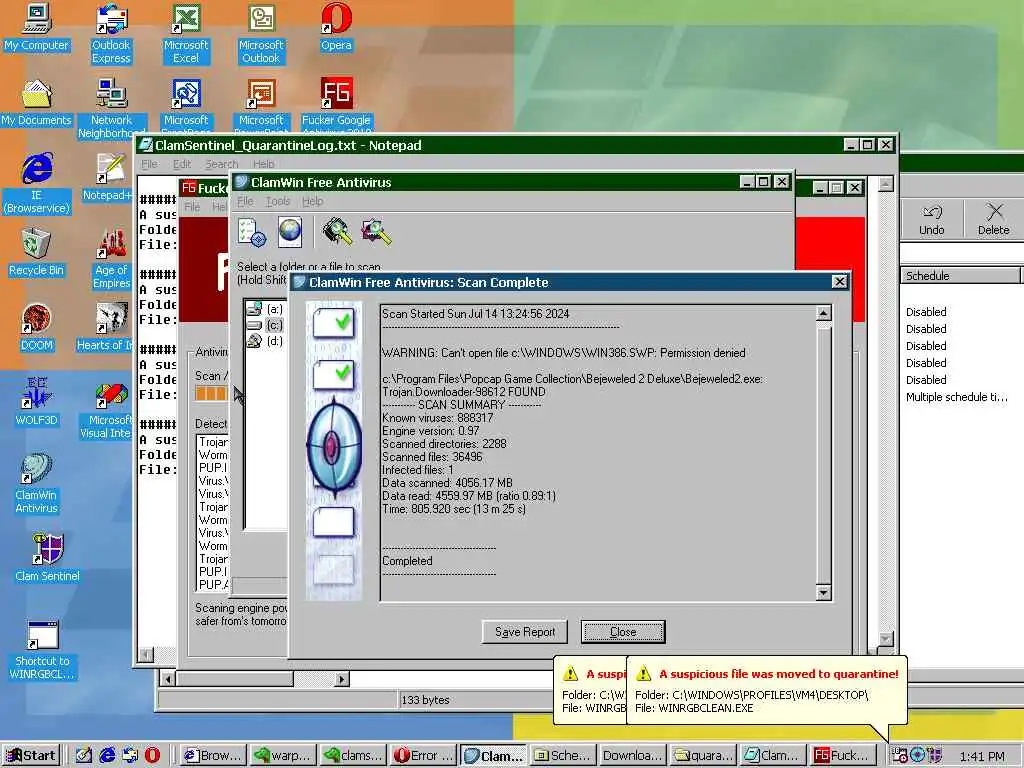Open Edit menu in Notepad
This screenshot has height=768, width=1024.
click(x=182, y=164)
